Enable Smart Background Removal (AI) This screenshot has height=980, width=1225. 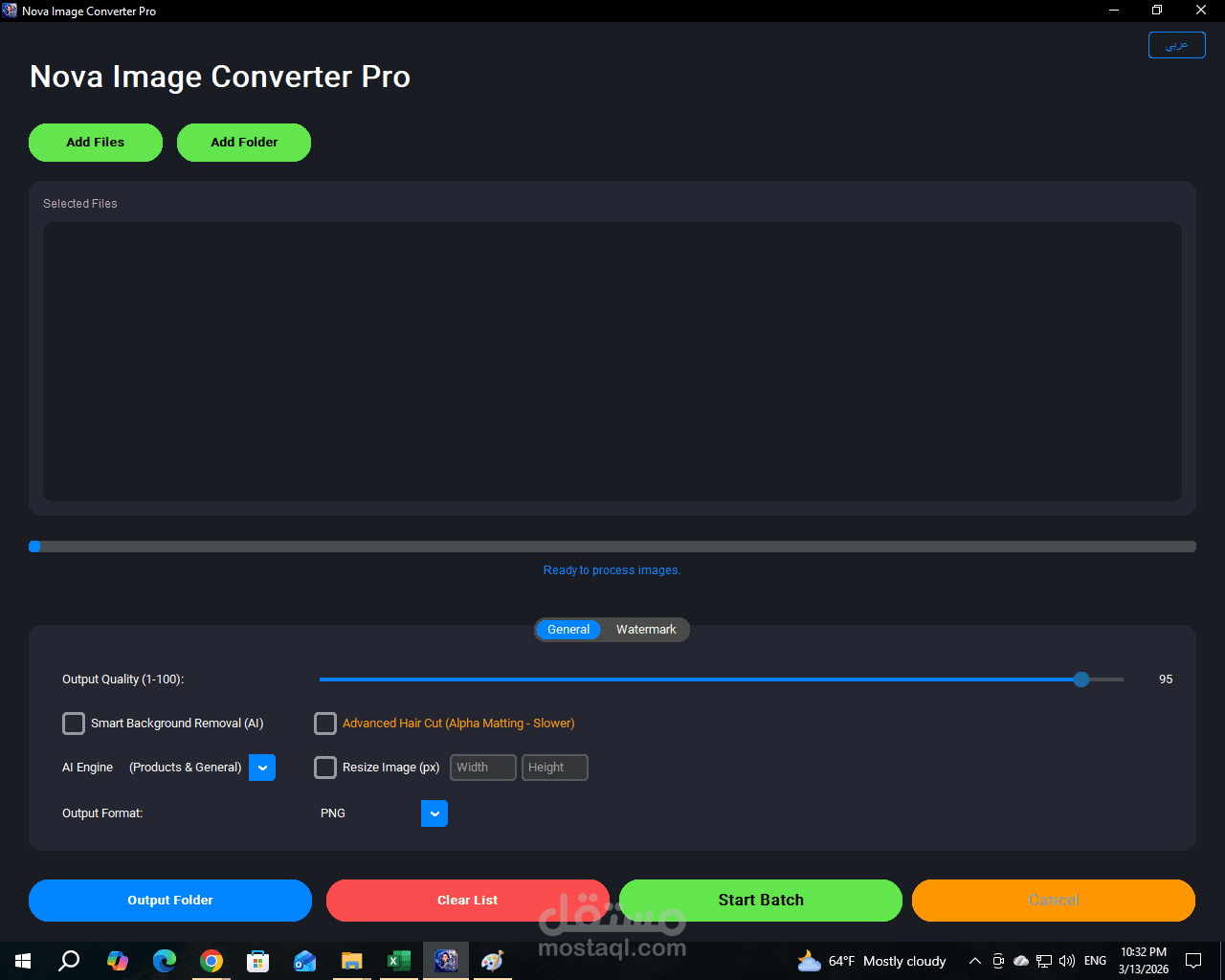pos(74,724)
